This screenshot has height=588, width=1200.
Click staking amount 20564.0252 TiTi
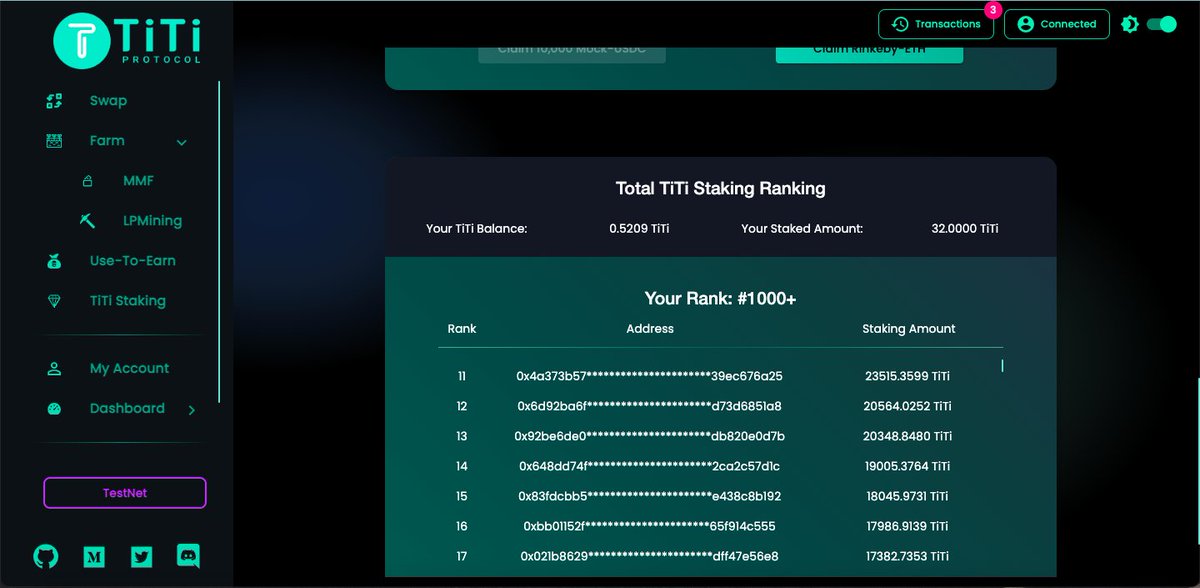click(908, 406)
